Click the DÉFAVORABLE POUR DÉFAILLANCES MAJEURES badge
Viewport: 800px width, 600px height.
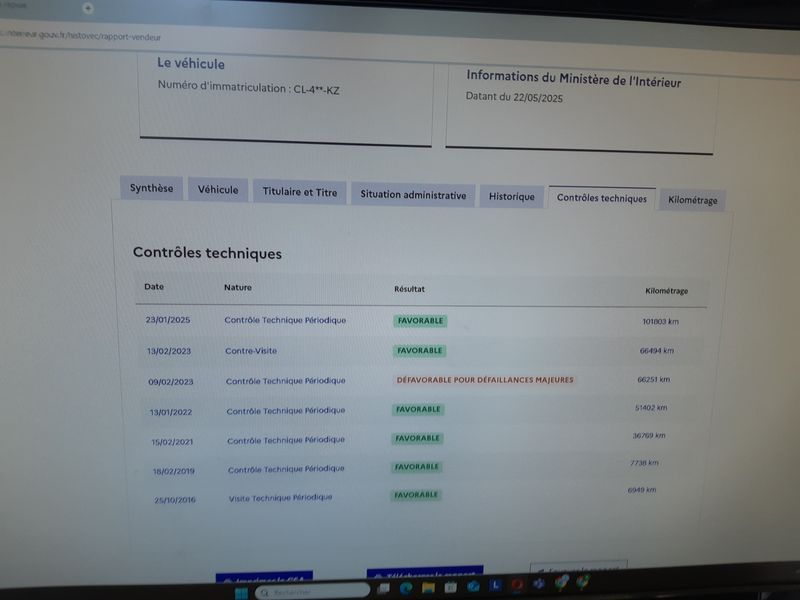pos(485,380)
